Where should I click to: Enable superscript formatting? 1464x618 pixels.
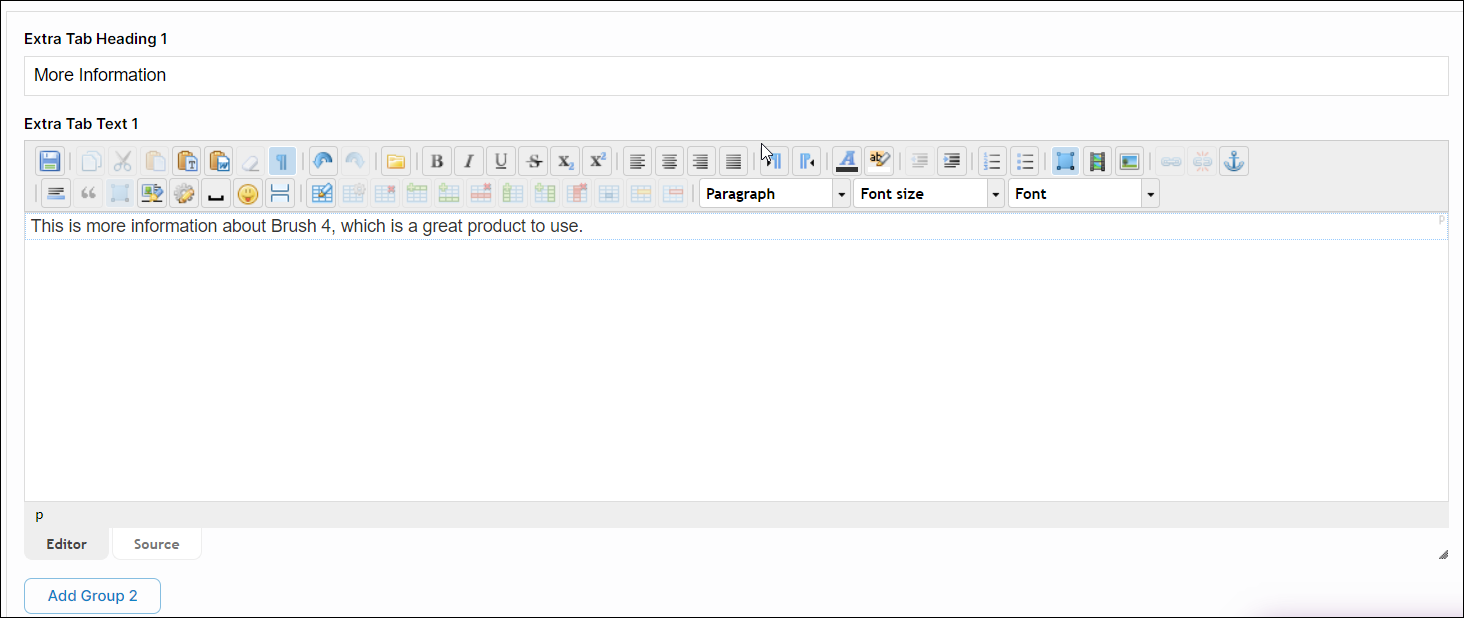pyautogui.click(x=597, y=160)
